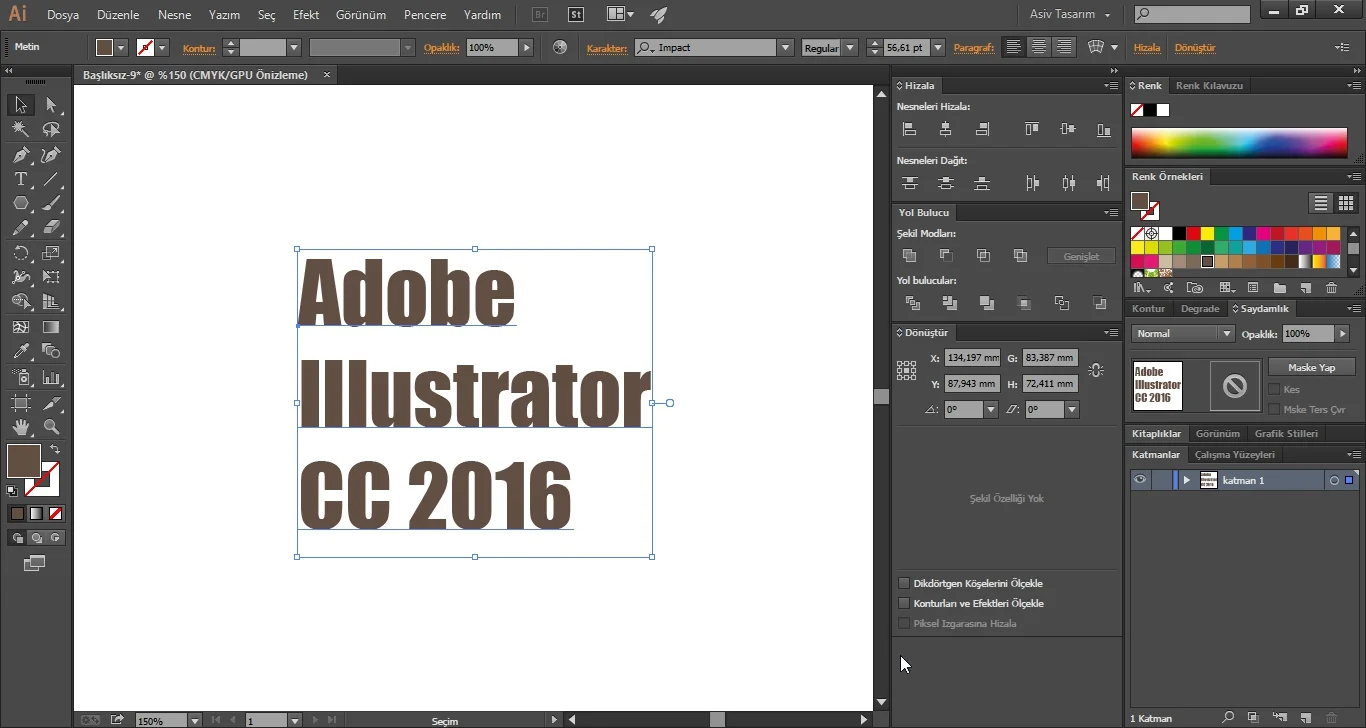Select the Eraser tool

51,228
